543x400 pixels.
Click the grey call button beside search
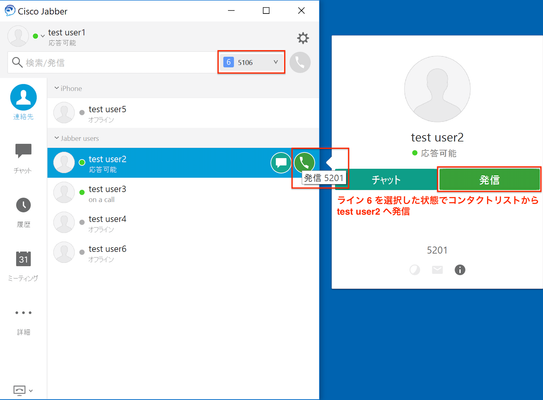[300, 62]
